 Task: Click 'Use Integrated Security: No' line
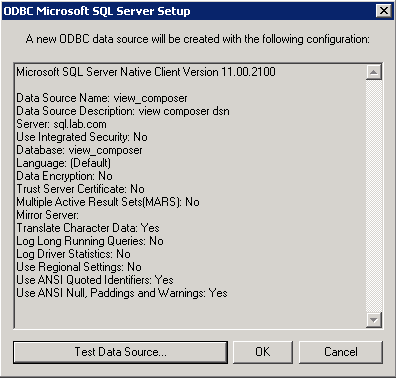click(x=82, y=137)
